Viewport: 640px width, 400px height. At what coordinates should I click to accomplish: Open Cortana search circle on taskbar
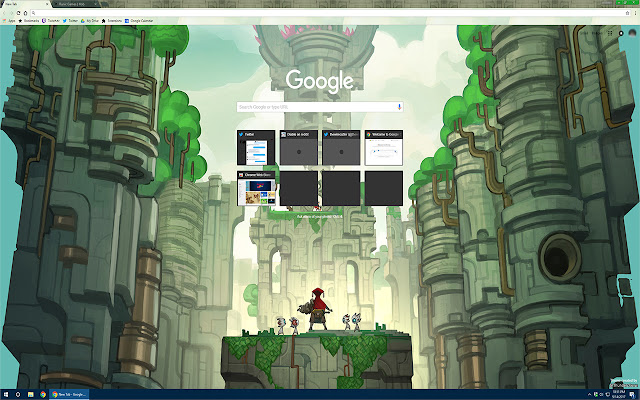pyautogui.click(x=18, y=395)
